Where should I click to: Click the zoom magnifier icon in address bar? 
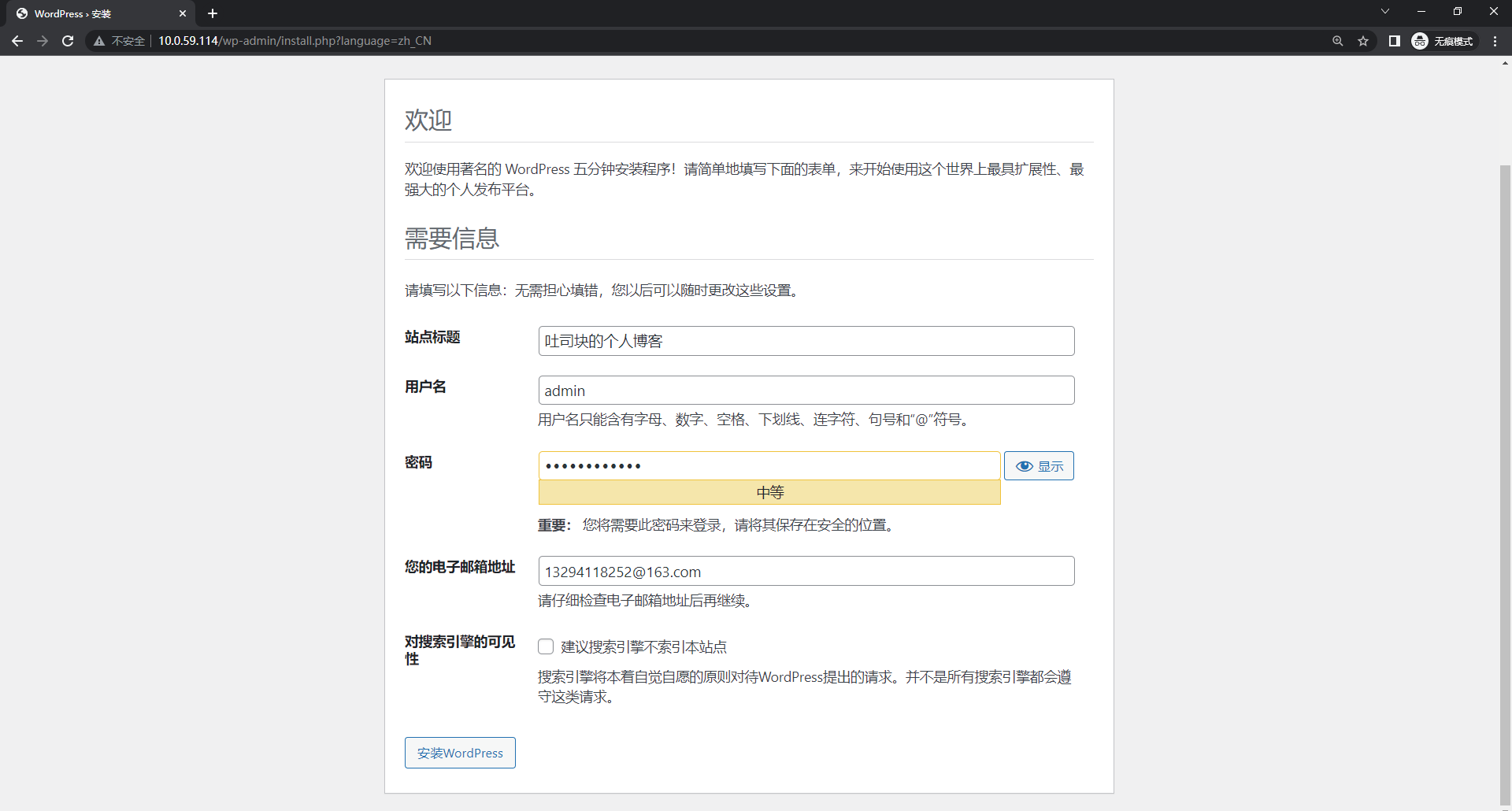tap(1337, 41)
